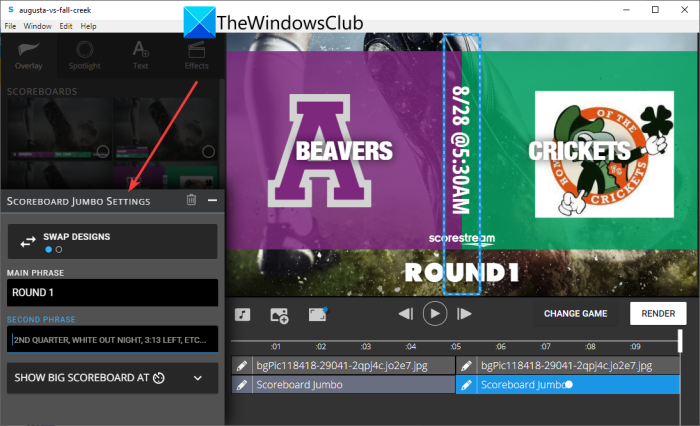The height and width of the screenshot is (426, 700).
Task: Edit first bgPic clip pencil icon
Action: [x=242, y=366]
